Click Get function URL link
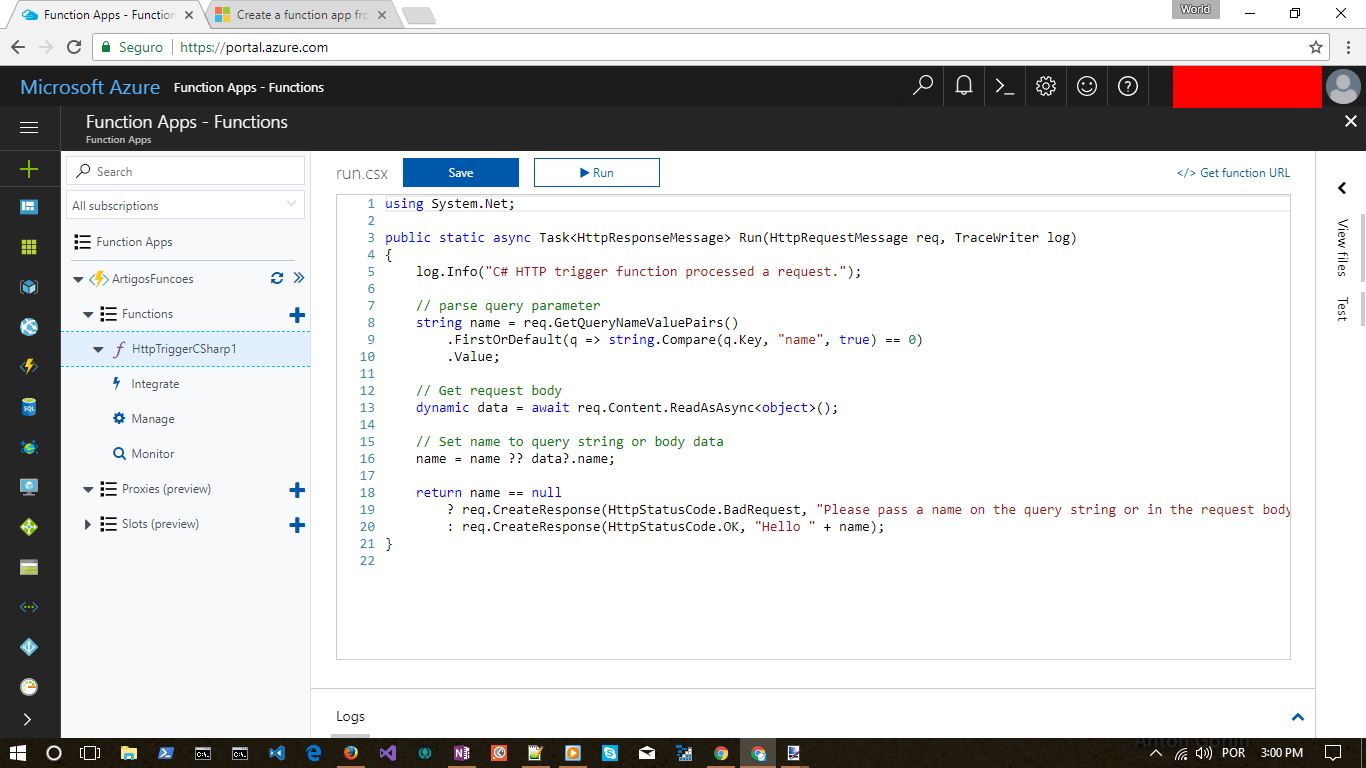Viewport: 1366px width, 768px height. 1234,173
